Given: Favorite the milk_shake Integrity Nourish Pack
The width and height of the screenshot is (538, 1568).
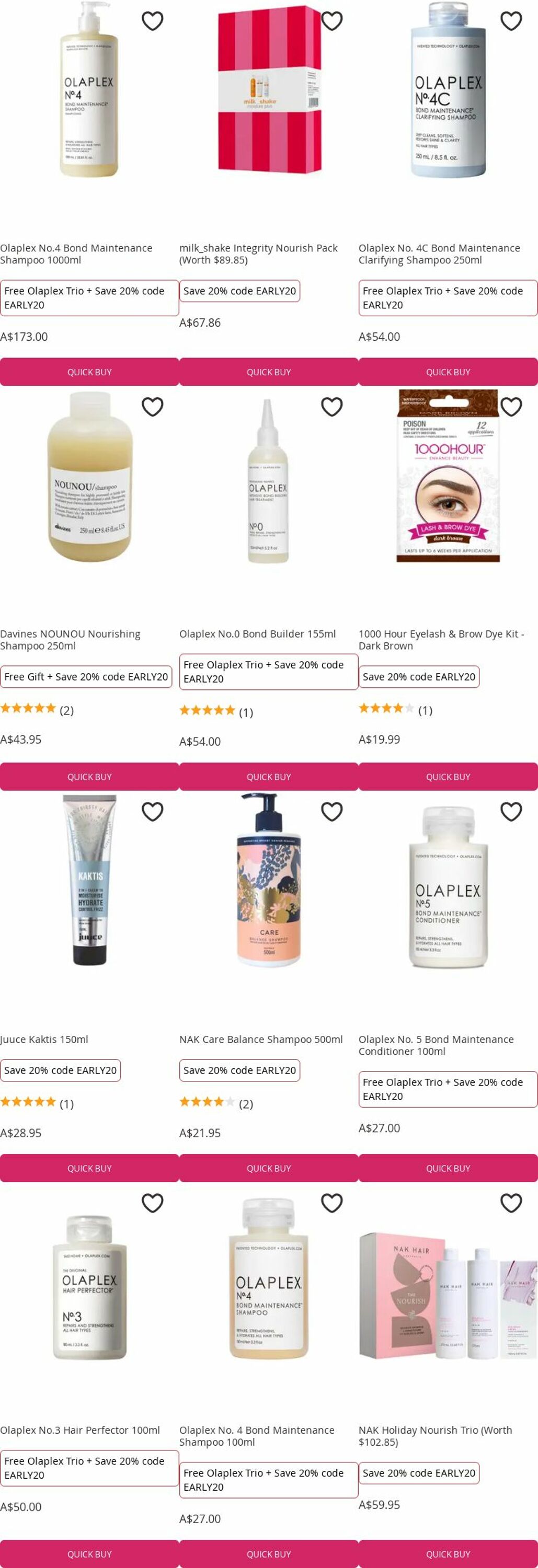Looking at the screenshot, I should pos(331,21).
